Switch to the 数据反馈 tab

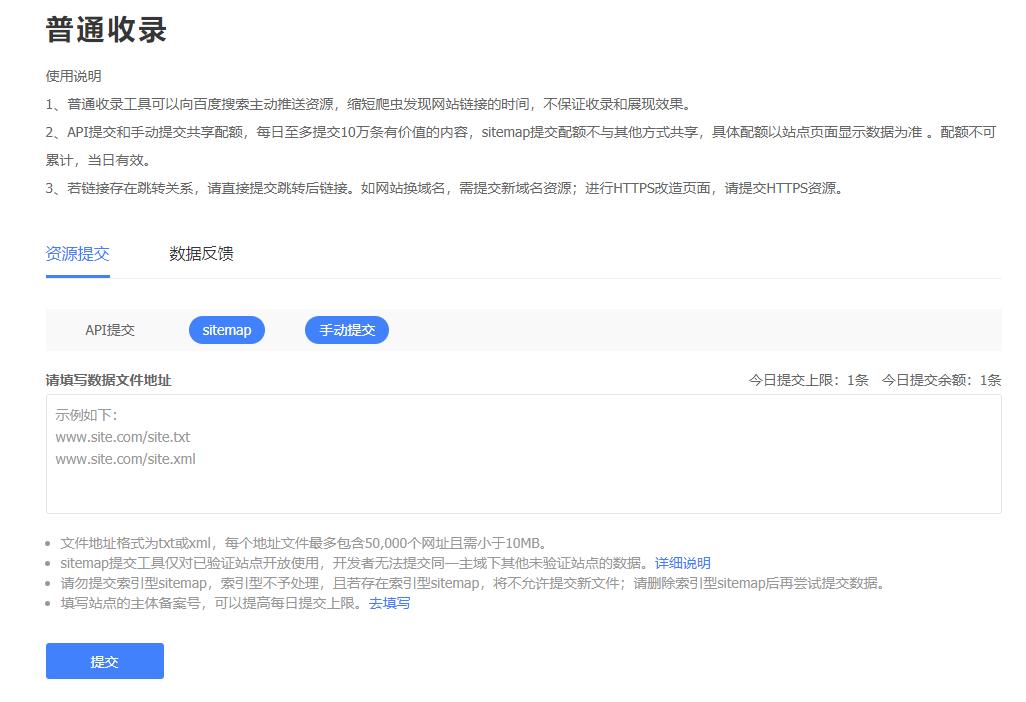pyautogui.click(x=200, y=254)
